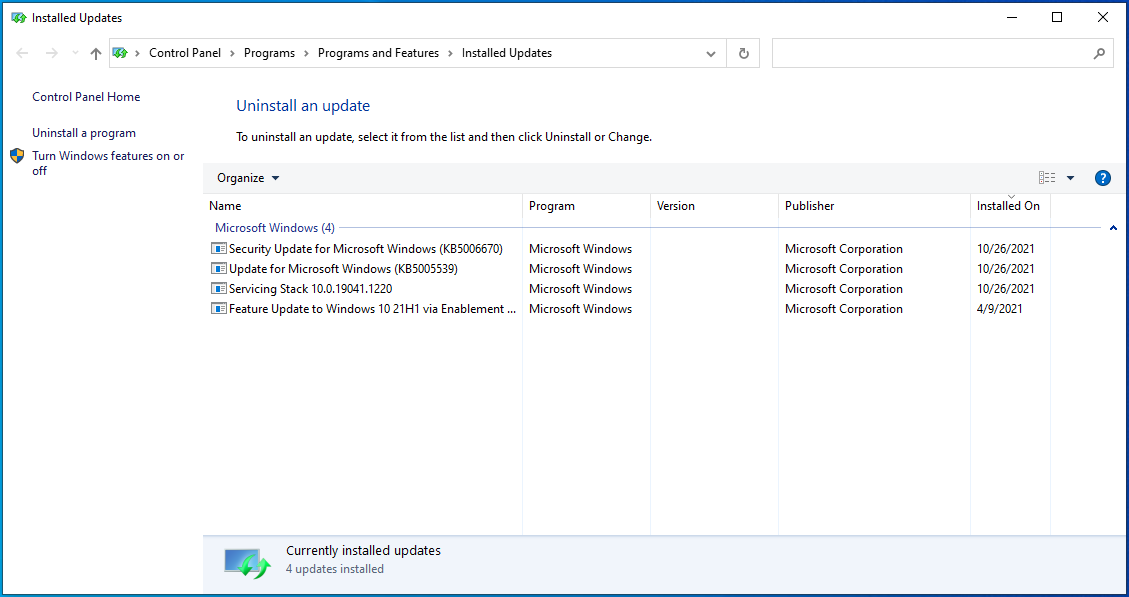Click the shield icon beside Turn Windows features
Screen dimensions: 1129x597
coord(16,155)
